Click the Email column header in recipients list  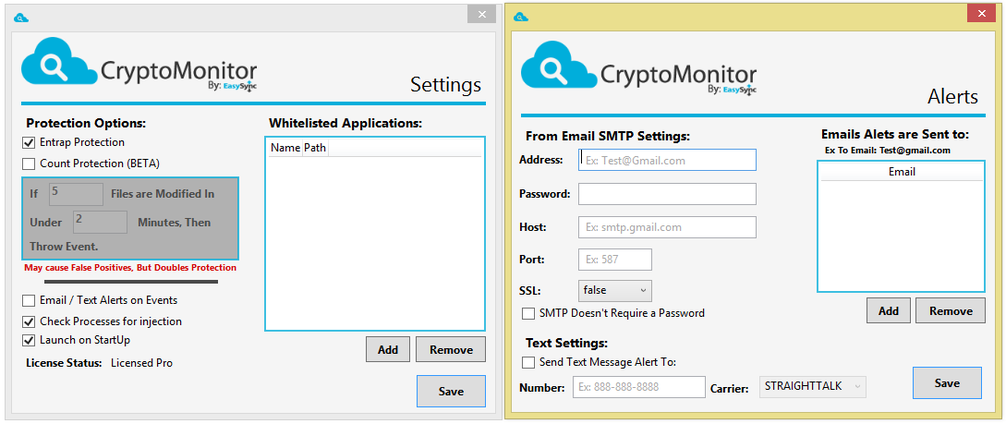[901, 172]
